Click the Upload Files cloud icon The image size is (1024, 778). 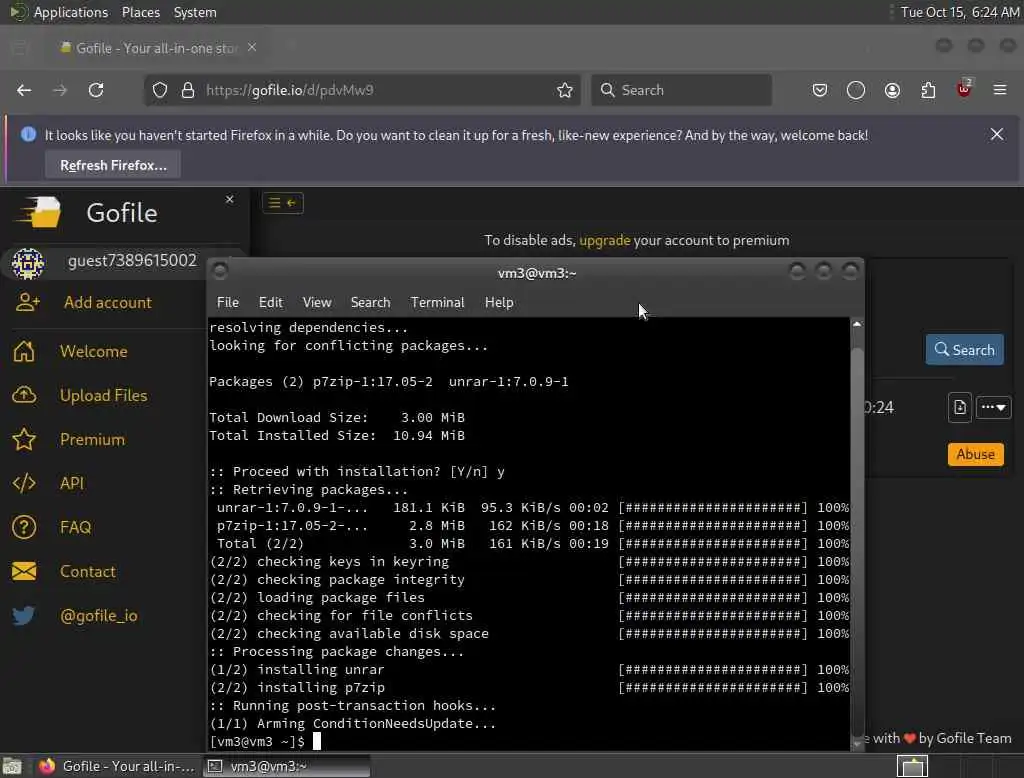(x=24, y=395)
